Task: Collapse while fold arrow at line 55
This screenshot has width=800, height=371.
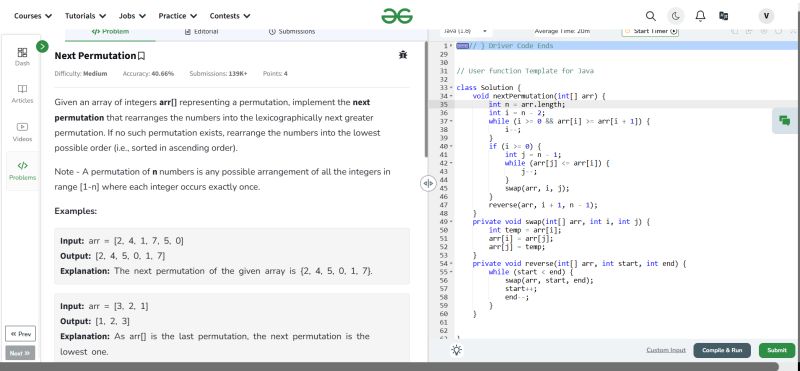Action: [x=451, y=272]
